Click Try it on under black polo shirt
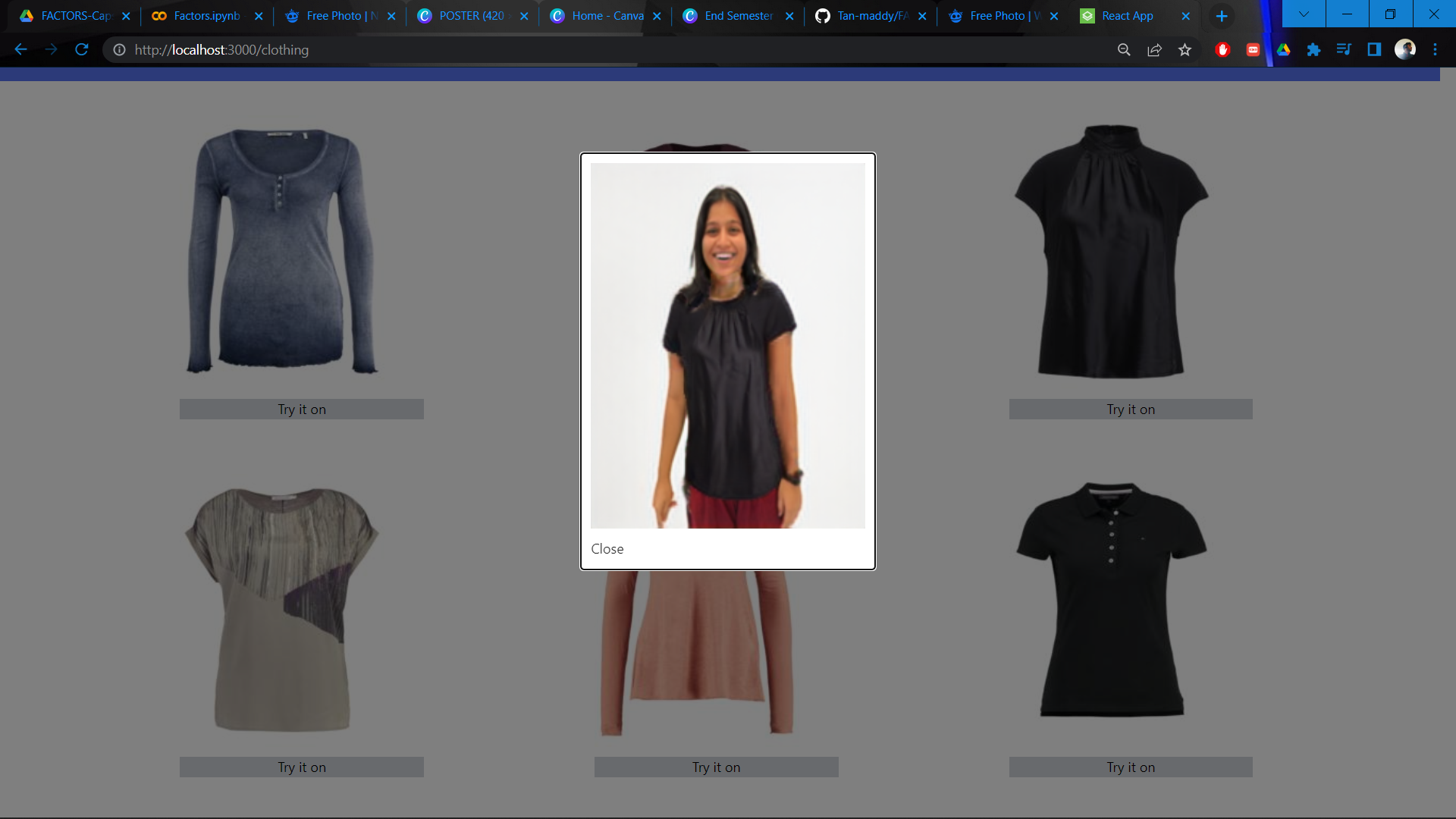This screenshot has width=1456, height=819. [x=1130, y=767]
